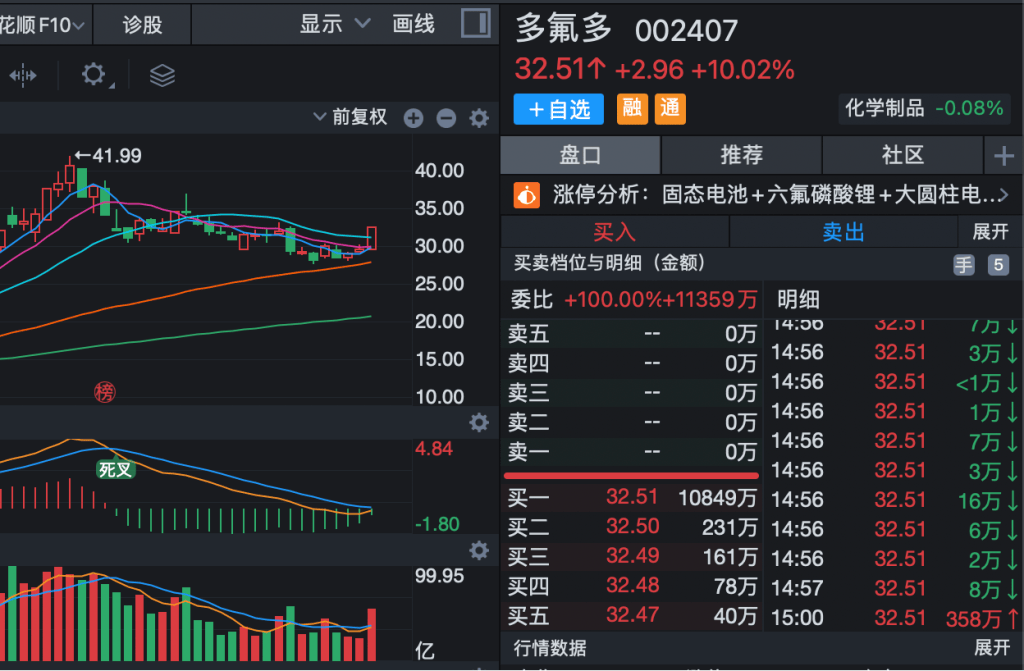The image size is (1024, 671).
Task: Add stock with +自选 button
Action: pyautogui.click(x=559, y=109)
